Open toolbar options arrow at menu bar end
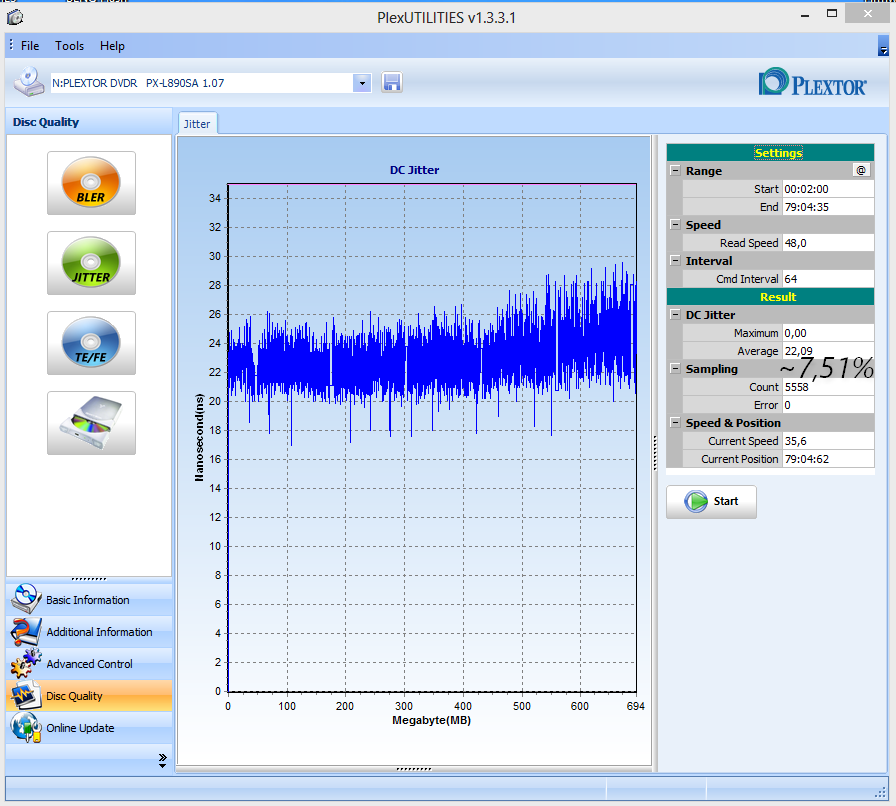This screenshot has height=806, width=896. coord(883,47)
